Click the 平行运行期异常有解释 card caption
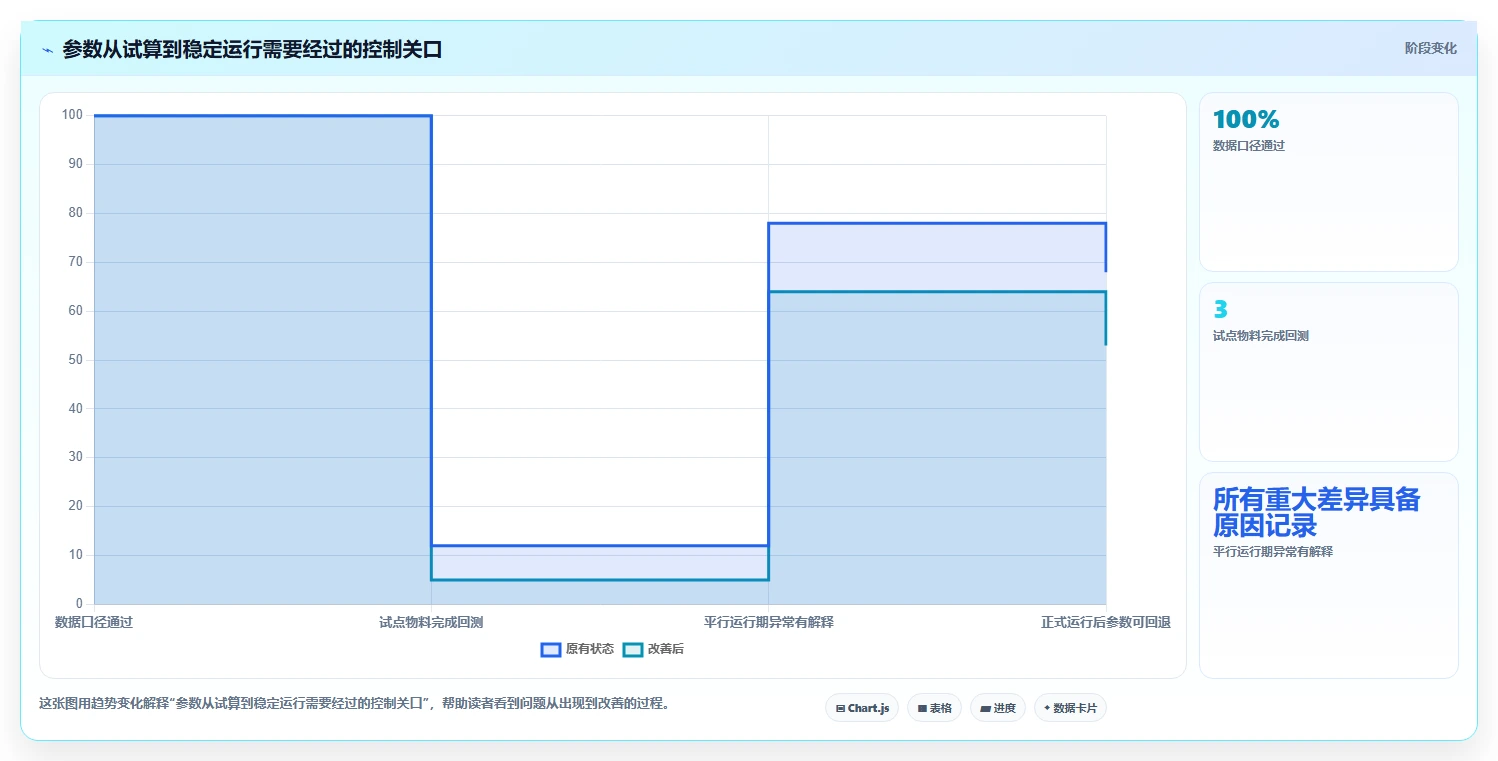The image size is (1498, 761). pyautogui.click(x=1272, y=552)
